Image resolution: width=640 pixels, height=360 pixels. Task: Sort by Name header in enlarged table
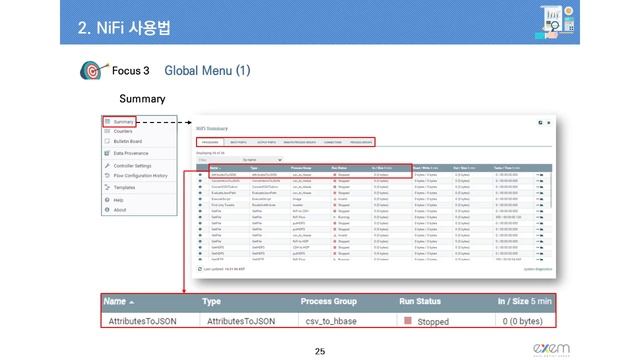118,302
